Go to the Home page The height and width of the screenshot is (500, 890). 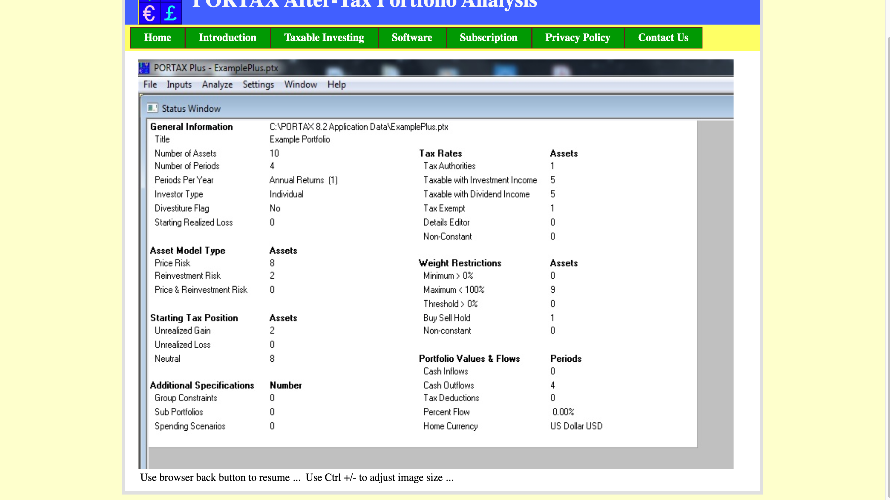point(158,37)
